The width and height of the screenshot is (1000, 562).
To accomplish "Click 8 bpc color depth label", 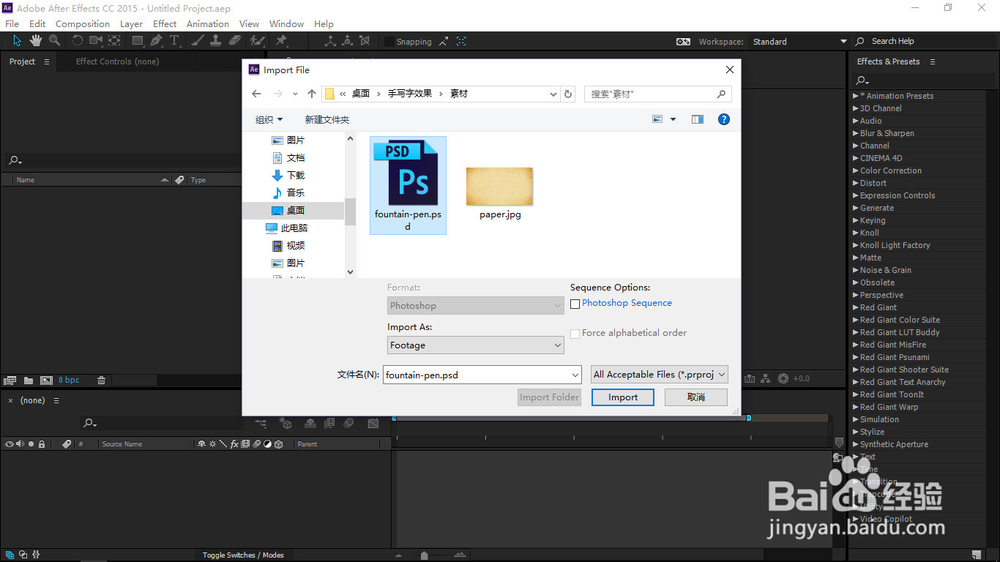I will [69, 380].
